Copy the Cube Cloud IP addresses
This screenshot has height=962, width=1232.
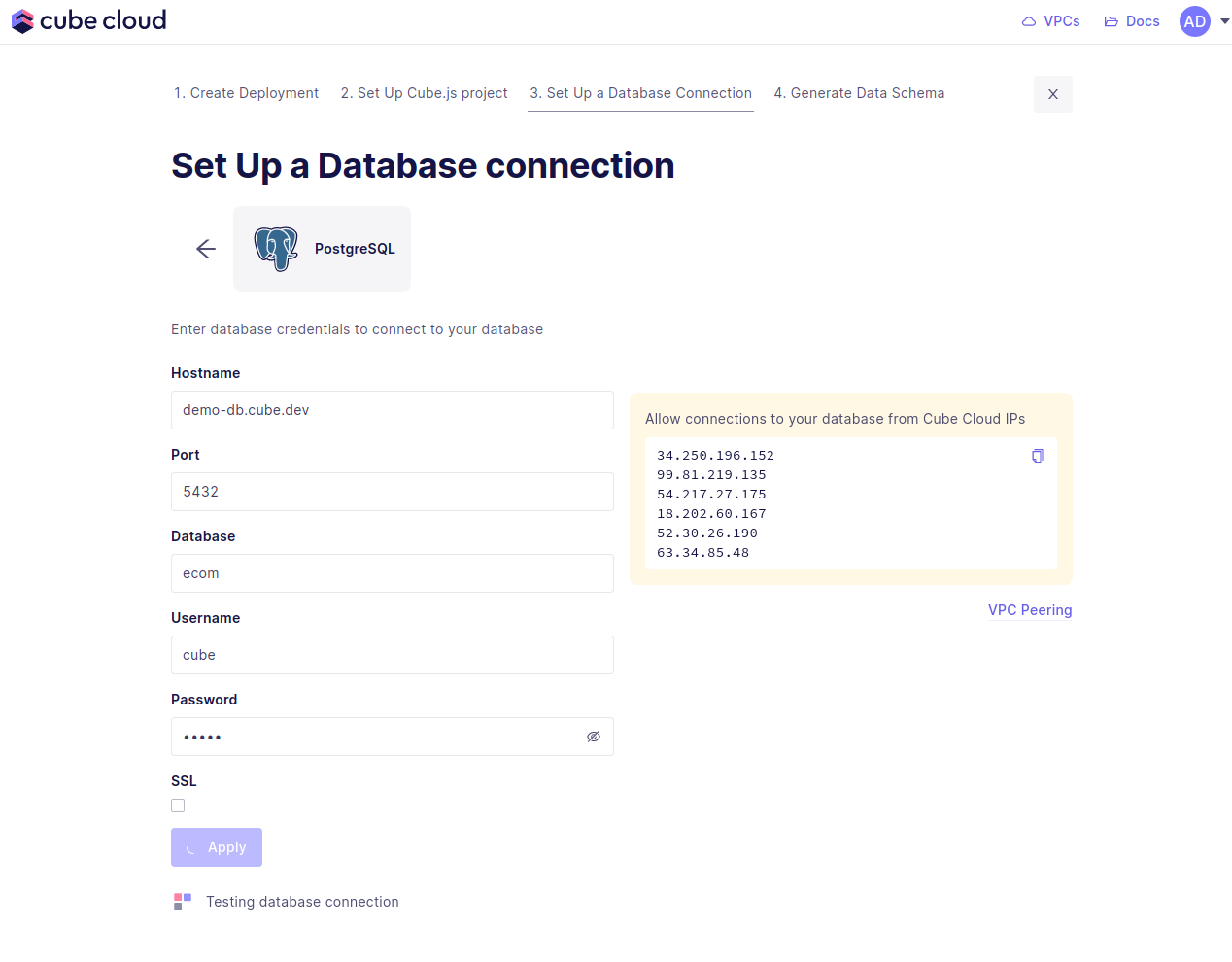[x=1037, y=456]
